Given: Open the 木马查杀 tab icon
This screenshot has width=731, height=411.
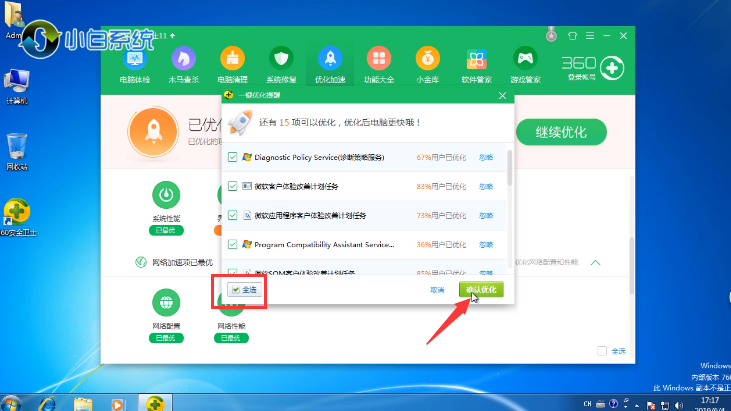Looking at the screenshot, I should pyautogui.click(x=184, y=59).
